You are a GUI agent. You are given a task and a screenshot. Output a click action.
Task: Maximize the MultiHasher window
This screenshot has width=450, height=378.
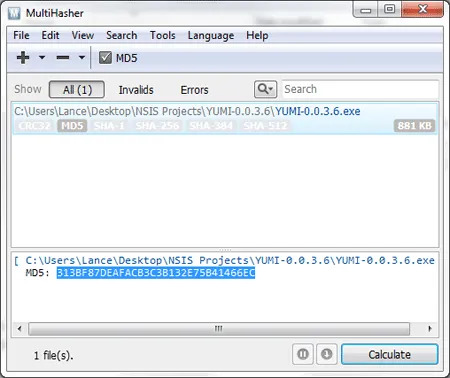pyautogui.click(x=389, y=9)
